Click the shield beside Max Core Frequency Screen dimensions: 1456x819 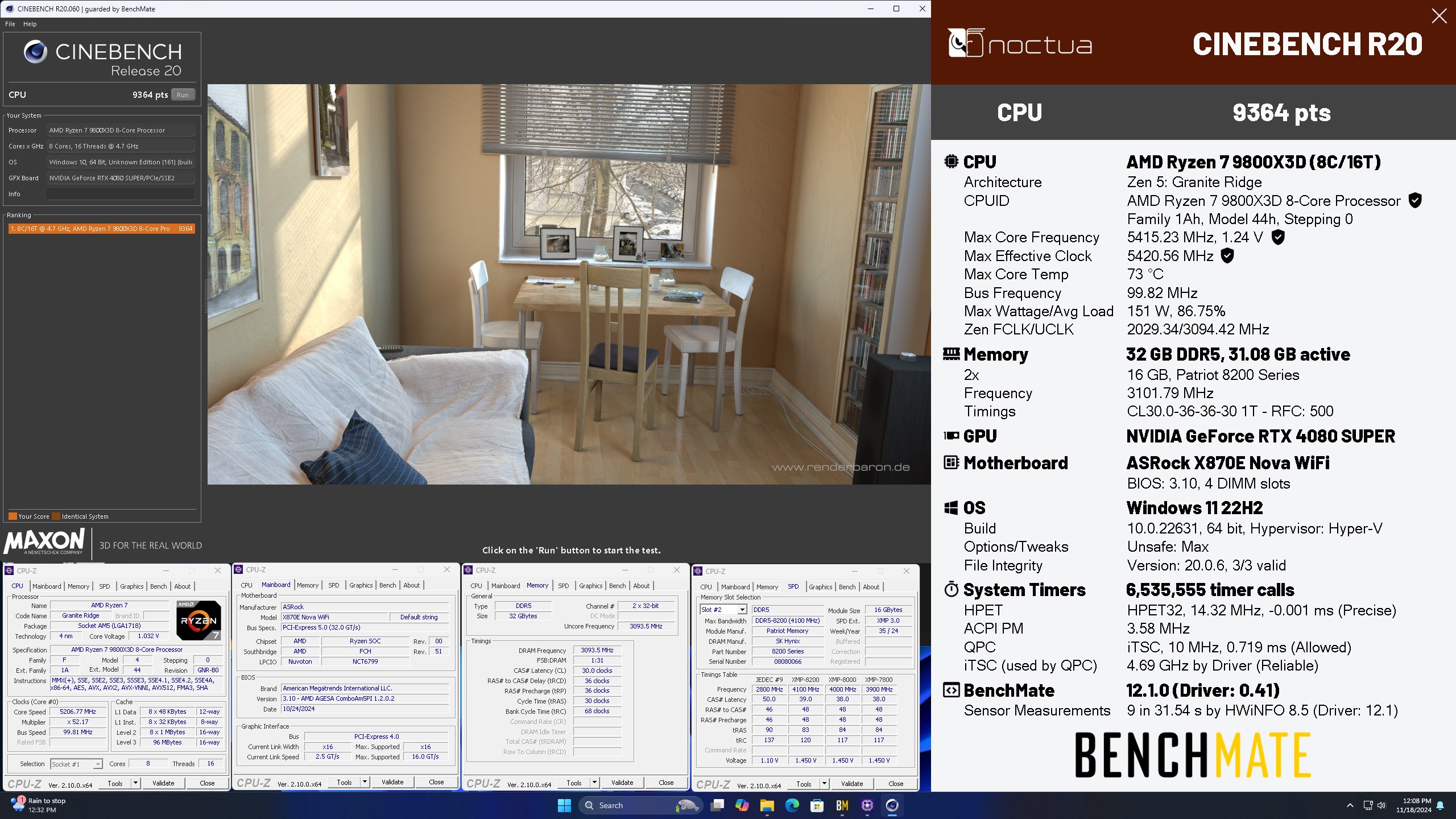(1277, 237)
